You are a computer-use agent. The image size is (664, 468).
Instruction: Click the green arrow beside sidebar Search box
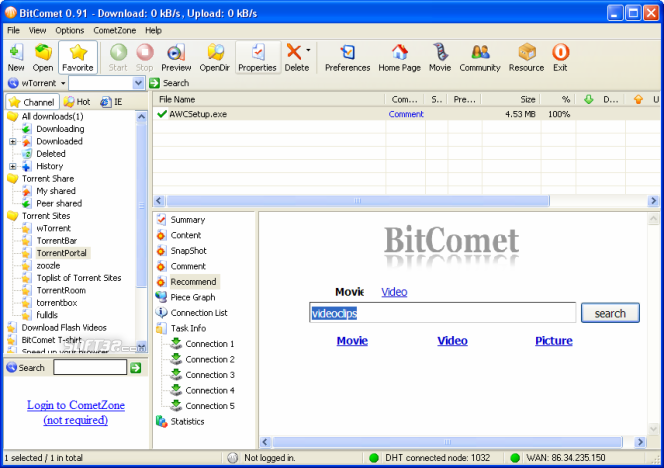136,368
